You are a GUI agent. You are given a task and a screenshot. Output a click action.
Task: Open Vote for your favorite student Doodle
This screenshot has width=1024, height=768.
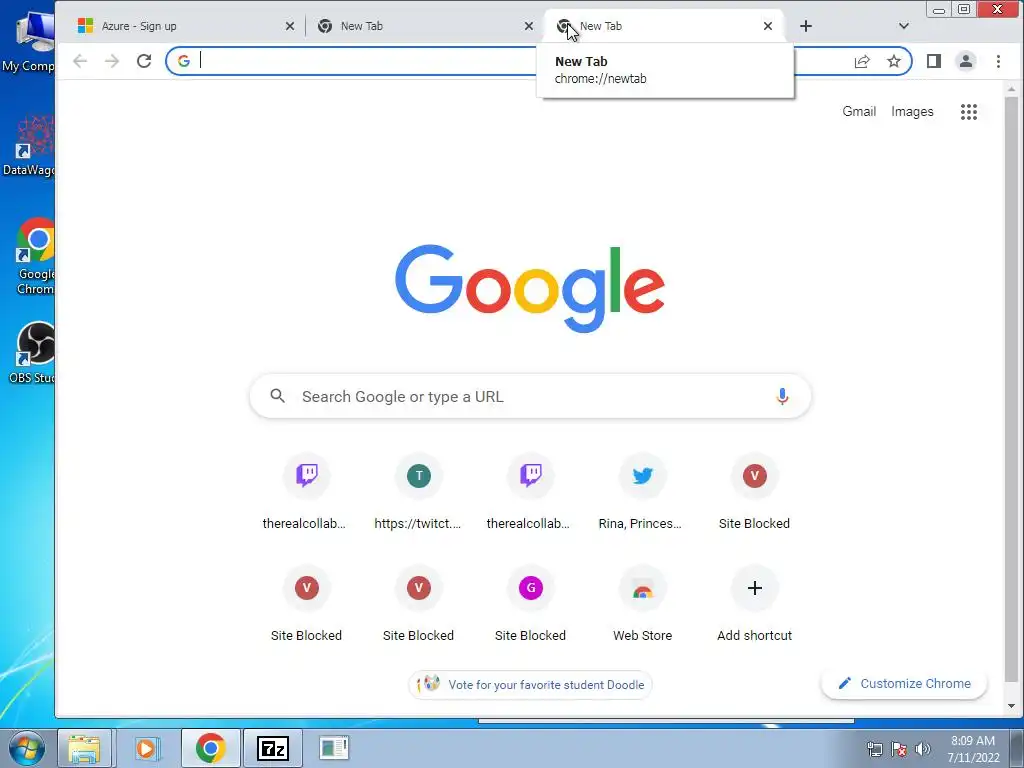530,684
